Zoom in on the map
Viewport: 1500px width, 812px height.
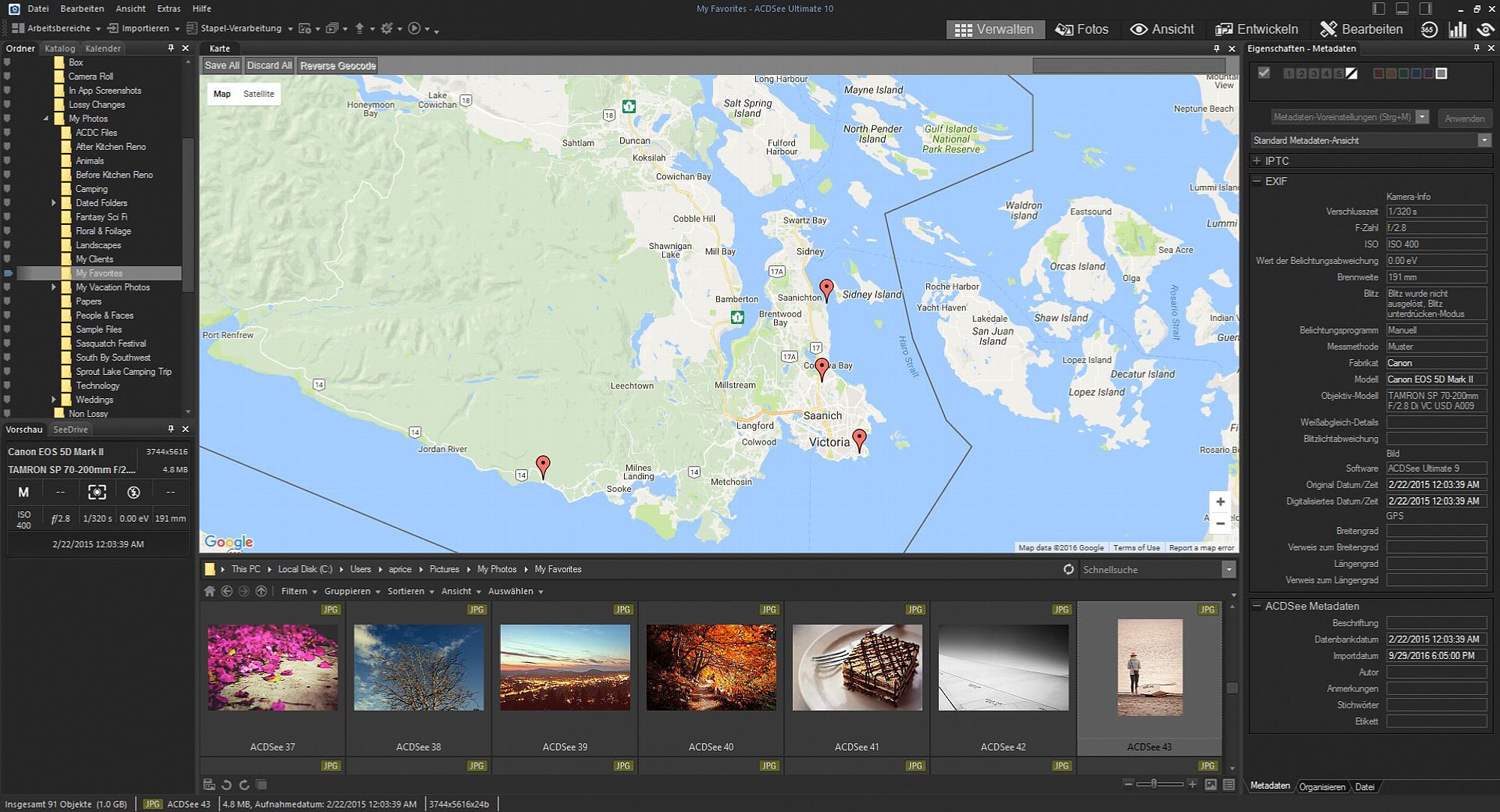1220,502
